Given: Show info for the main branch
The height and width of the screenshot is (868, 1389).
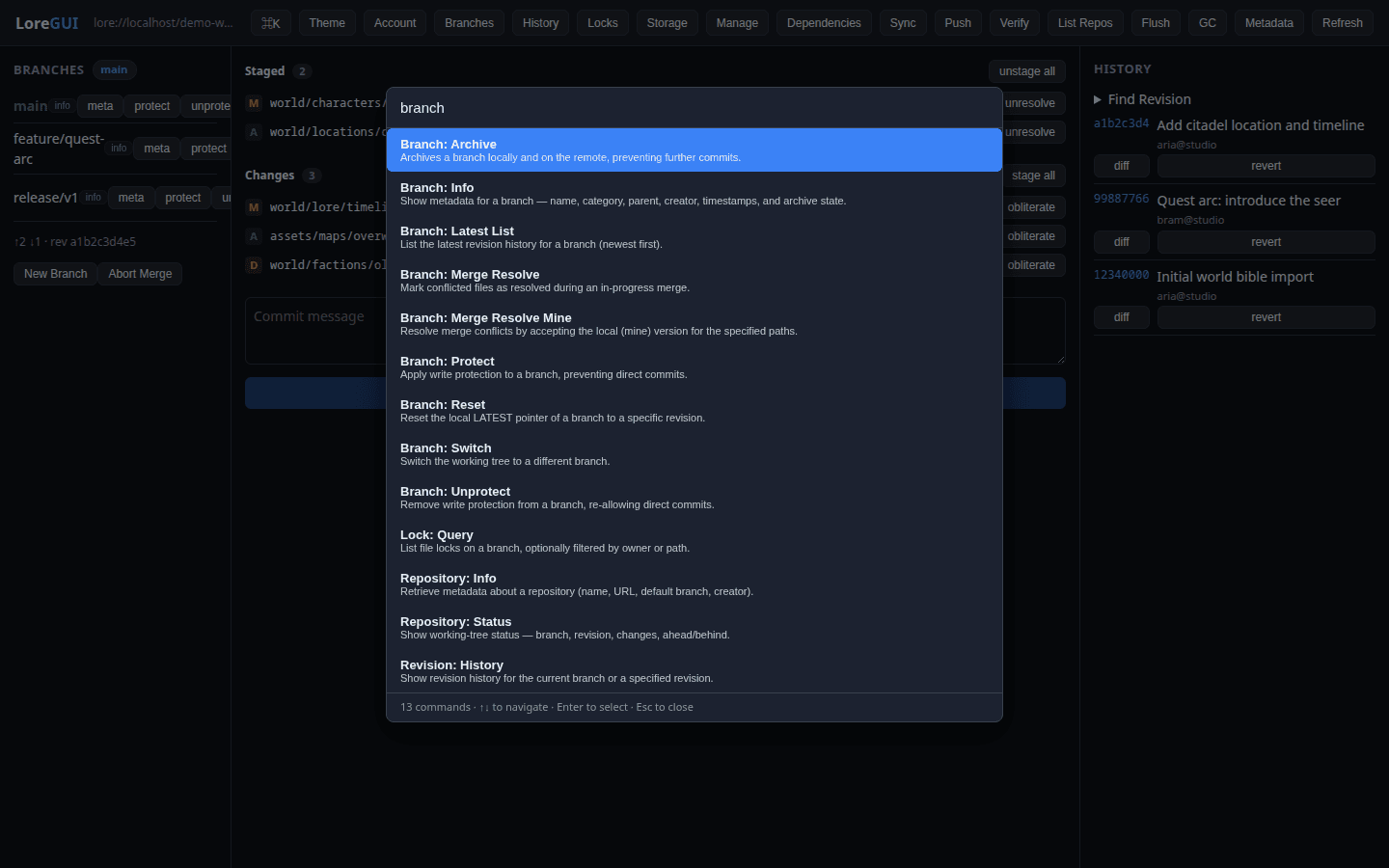Looking at the screenshot, I should pos(63,106).
